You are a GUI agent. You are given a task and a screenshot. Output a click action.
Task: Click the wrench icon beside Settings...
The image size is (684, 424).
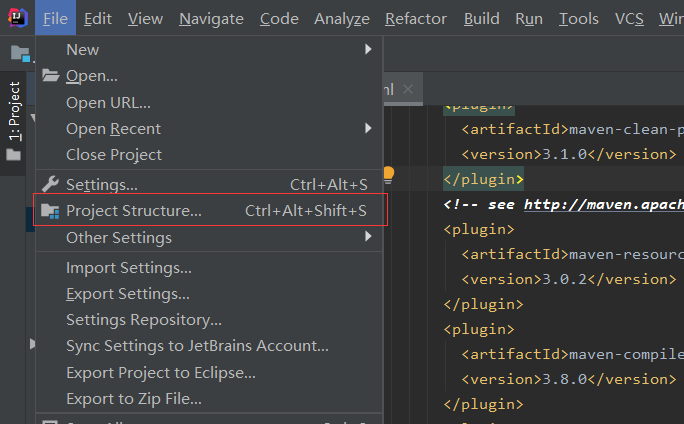point(50,184)
